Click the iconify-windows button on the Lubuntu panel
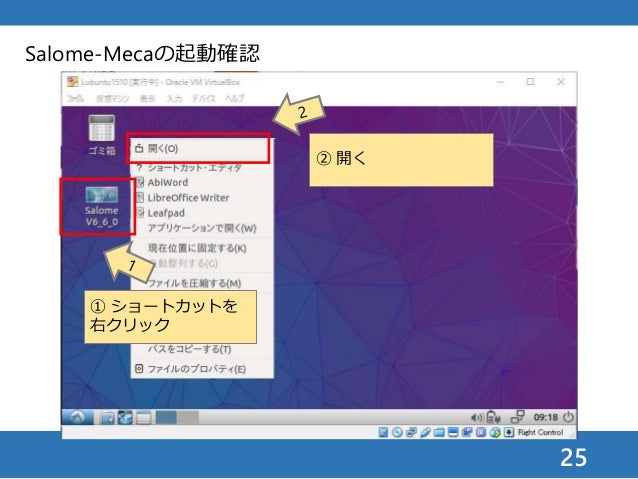Screen dimensions: 638x479 [x=143, y=418]
